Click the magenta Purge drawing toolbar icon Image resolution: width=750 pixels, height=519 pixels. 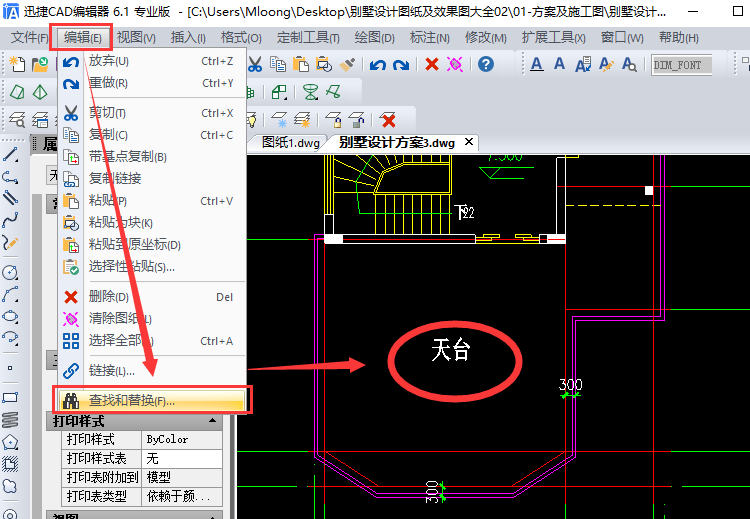click(455, 64)
